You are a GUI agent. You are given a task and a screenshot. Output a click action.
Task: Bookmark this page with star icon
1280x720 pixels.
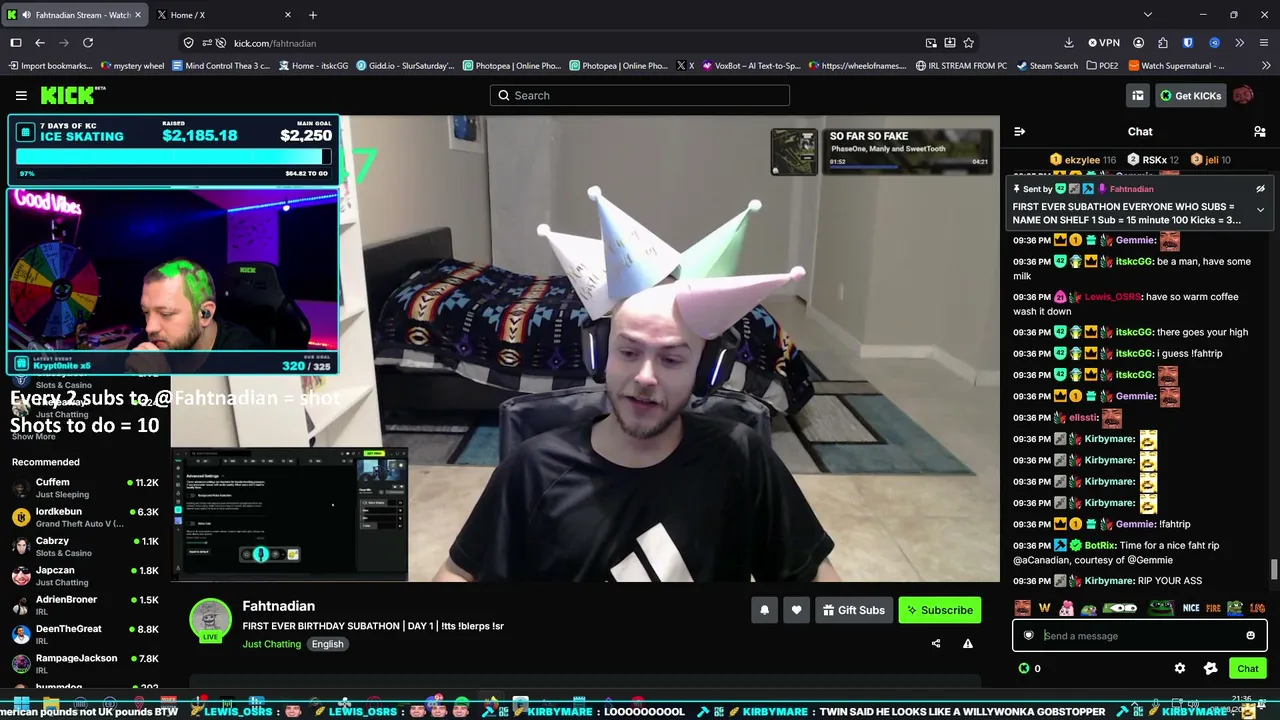click(968, 43)
